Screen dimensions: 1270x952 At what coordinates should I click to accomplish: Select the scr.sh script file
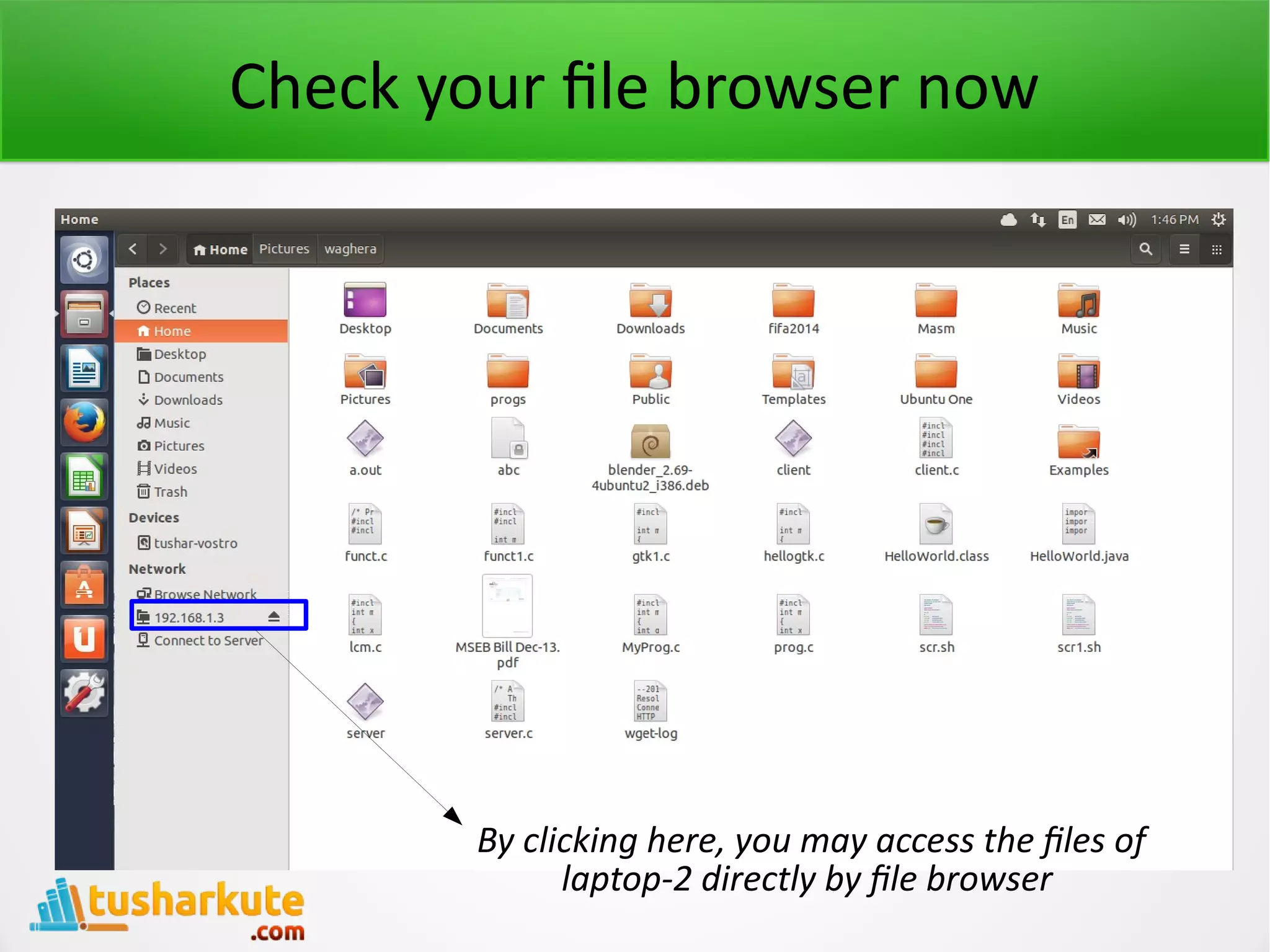(936, 624)
